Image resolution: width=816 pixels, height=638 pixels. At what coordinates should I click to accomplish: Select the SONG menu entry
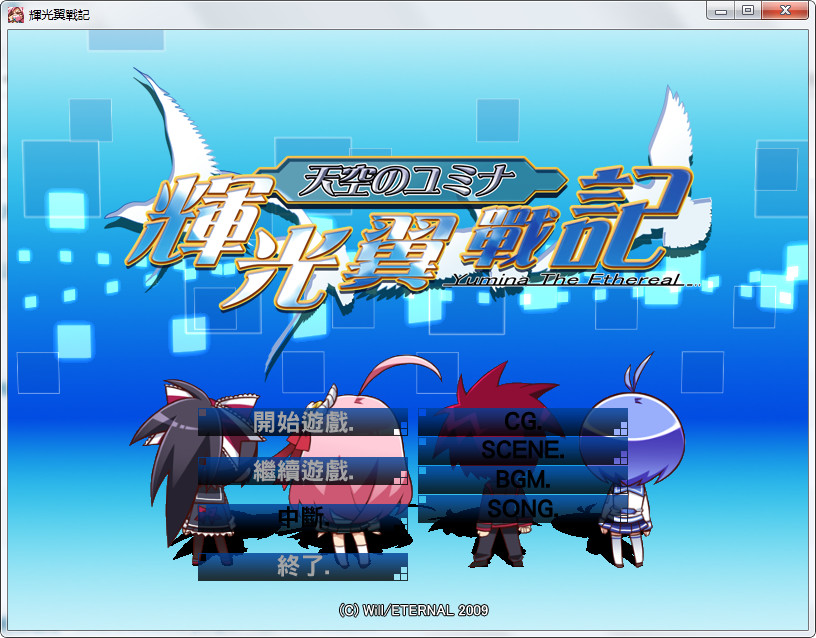coord(522,509)
